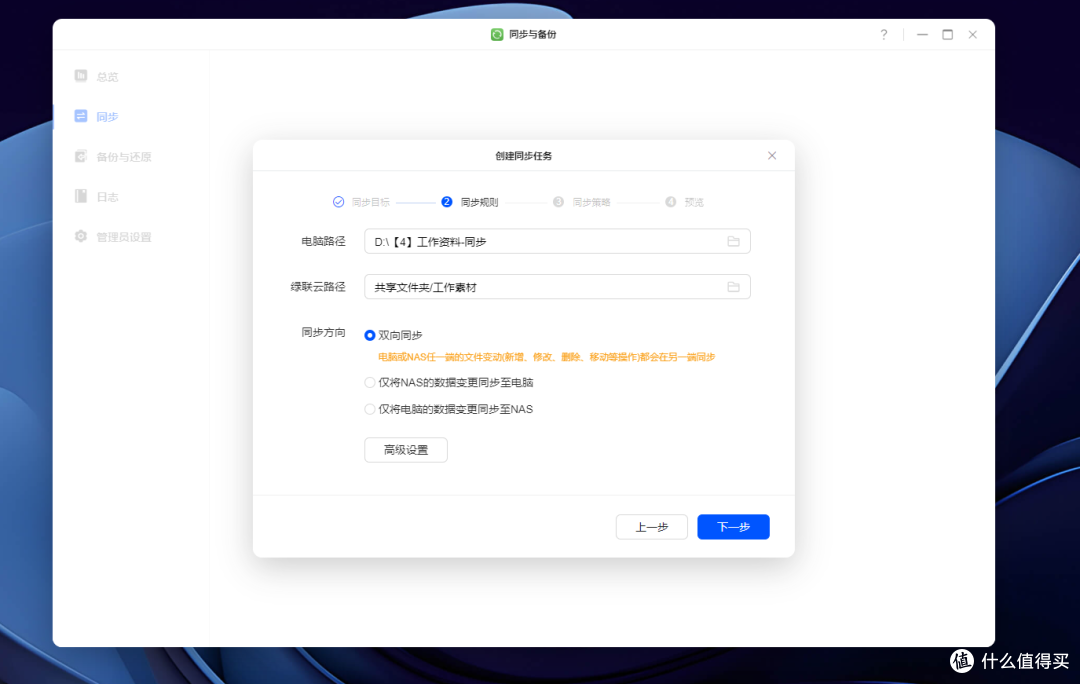Minimize the 同步与备份 window
The image size is (1080, 684).
[x=922, y=34]
